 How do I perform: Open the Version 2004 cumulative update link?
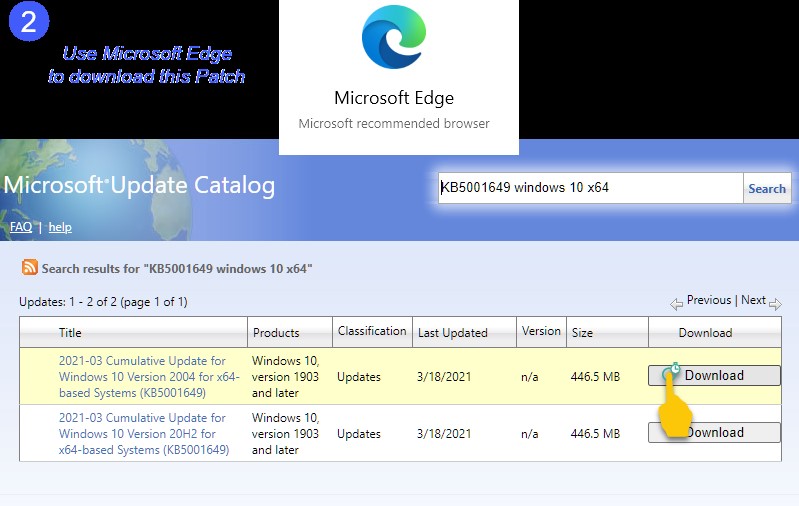[142, 377]
